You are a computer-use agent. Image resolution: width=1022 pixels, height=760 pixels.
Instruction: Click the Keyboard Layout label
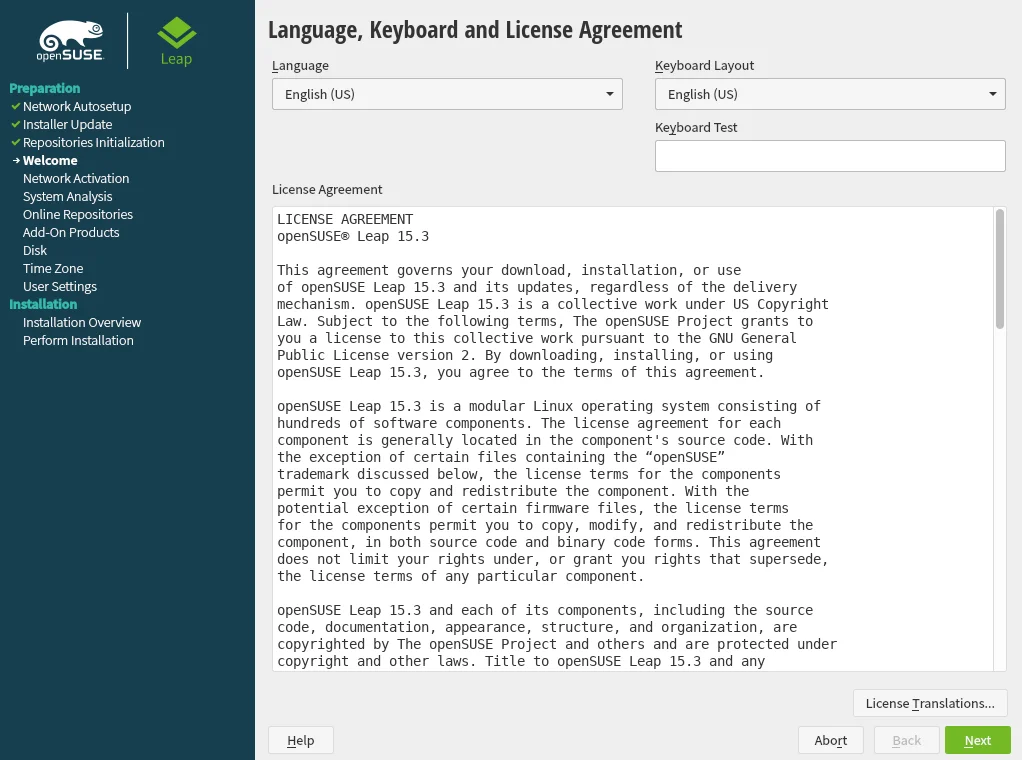(704, 65)
